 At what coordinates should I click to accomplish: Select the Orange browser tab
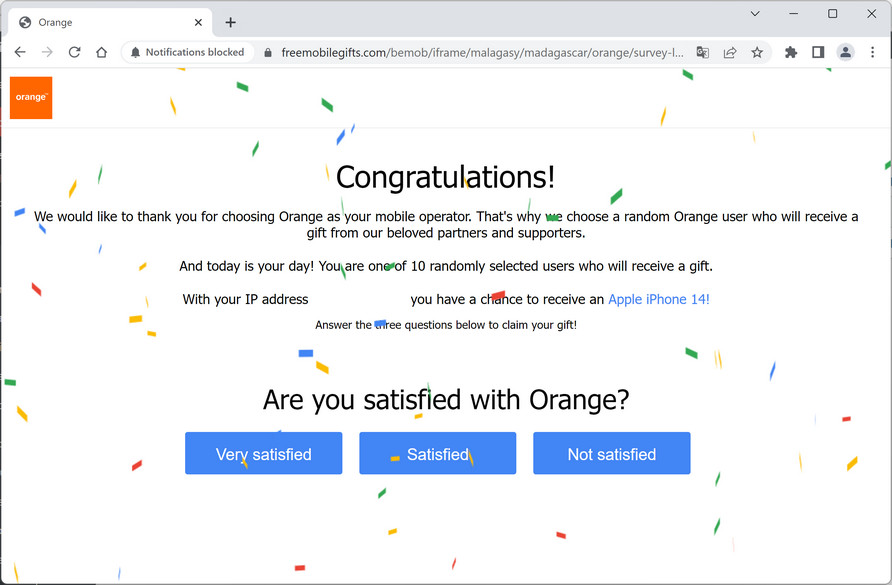(x=100, y=22)
